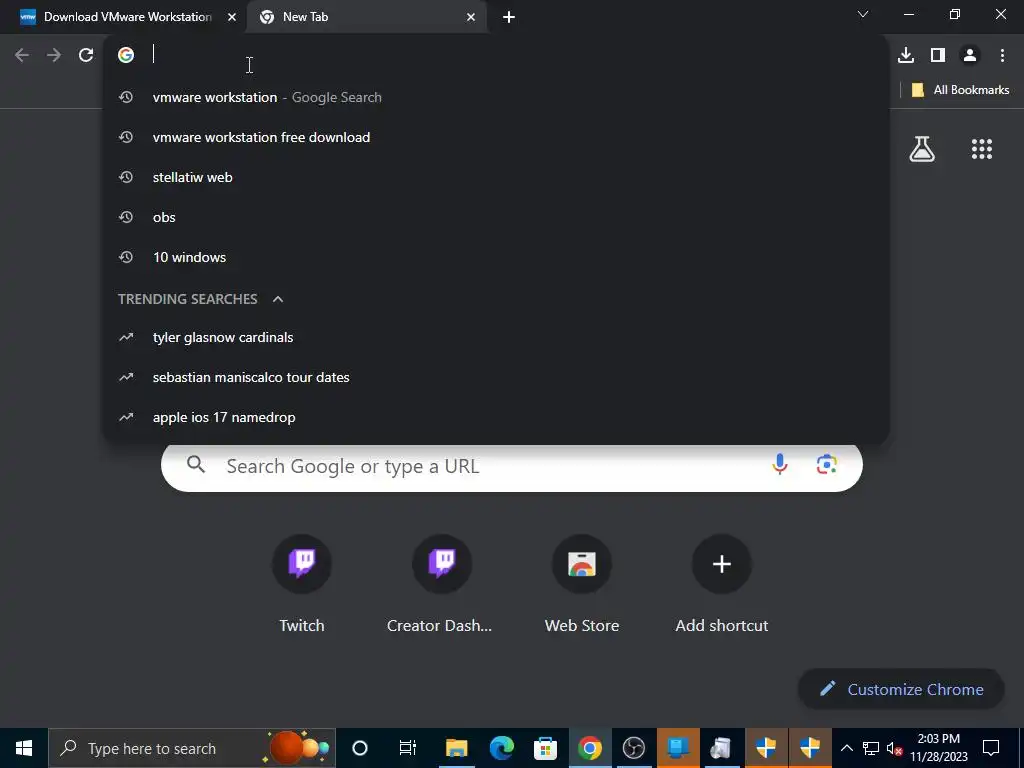Open the tab search chevron
Viewport: 1024px width, 768px height.
tap(863, 14)
